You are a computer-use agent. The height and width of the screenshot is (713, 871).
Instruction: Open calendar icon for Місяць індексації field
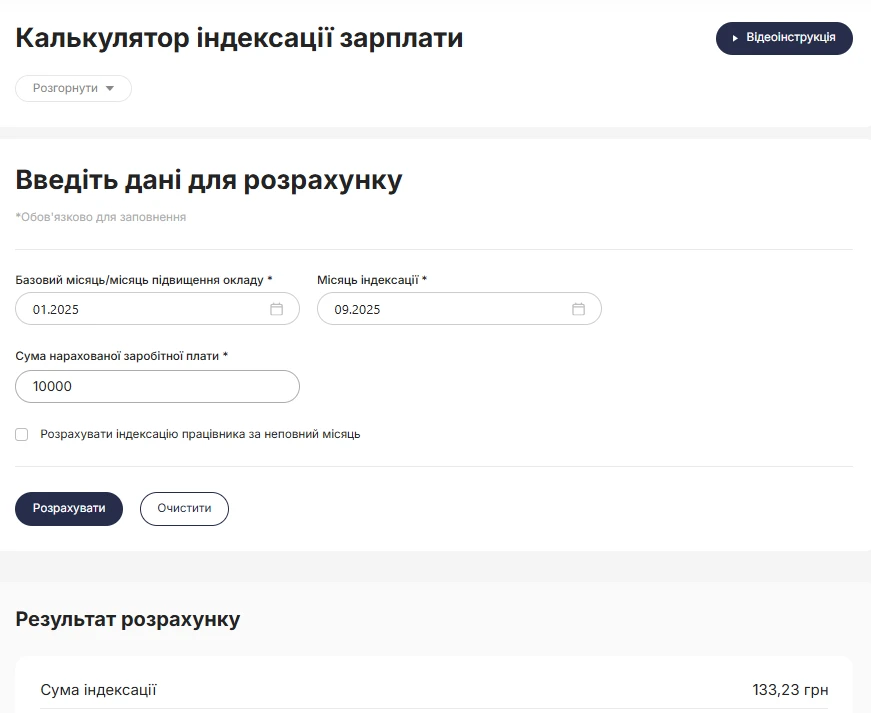pyautogui.click(x=578, y=309)
